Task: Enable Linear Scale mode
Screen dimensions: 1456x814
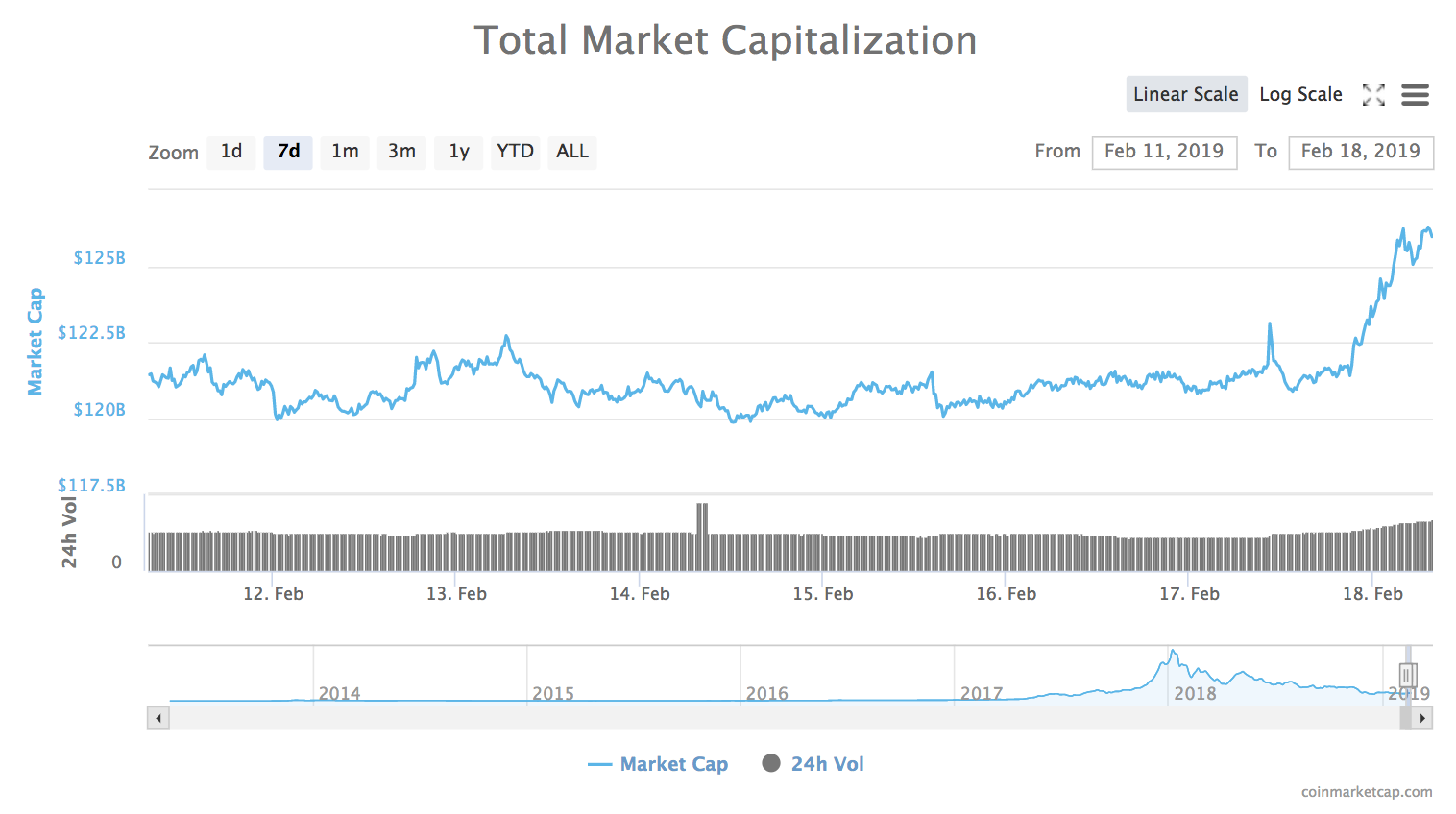Action: 1186,94
